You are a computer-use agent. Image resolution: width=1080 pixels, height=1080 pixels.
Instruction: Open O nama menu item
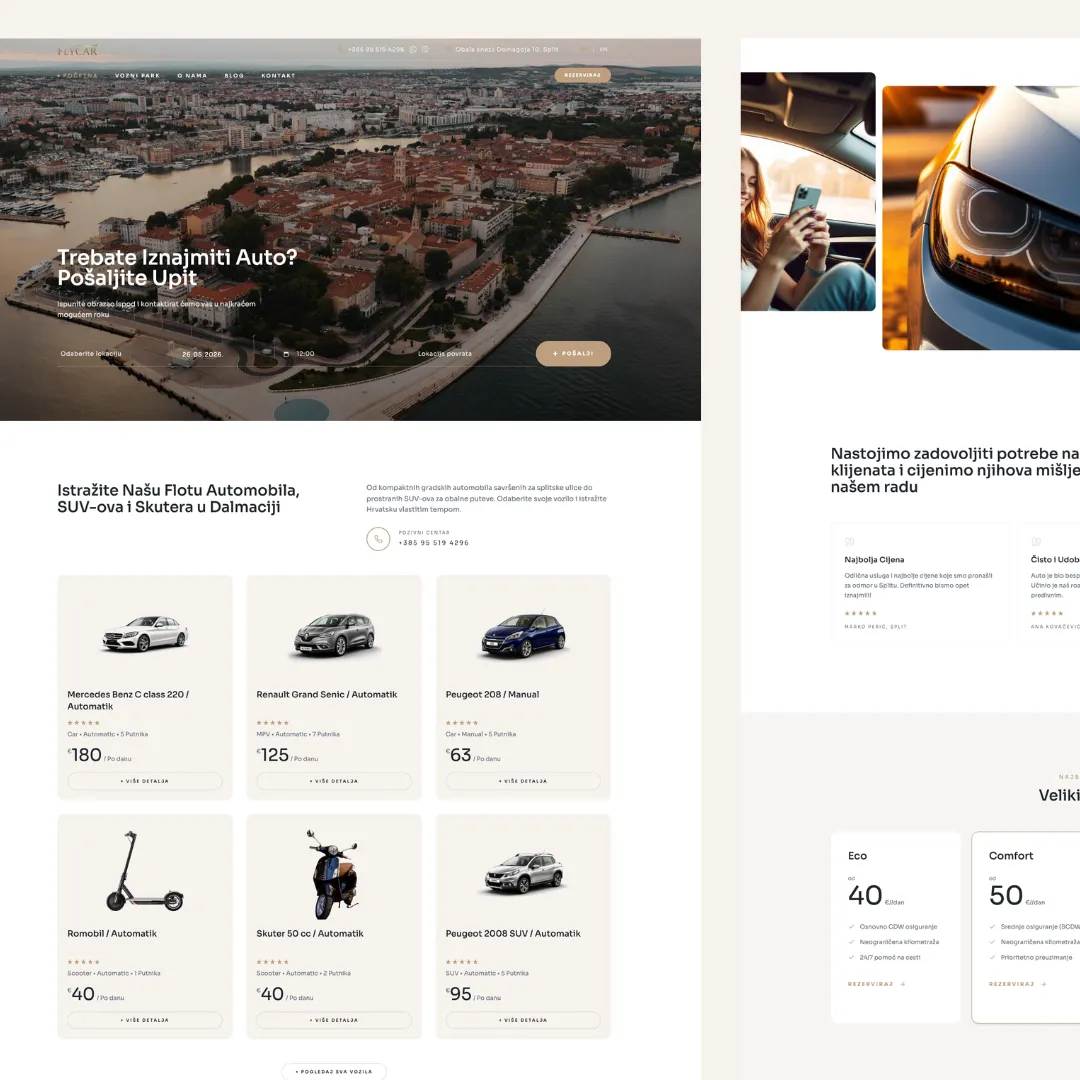pos(191,76)
